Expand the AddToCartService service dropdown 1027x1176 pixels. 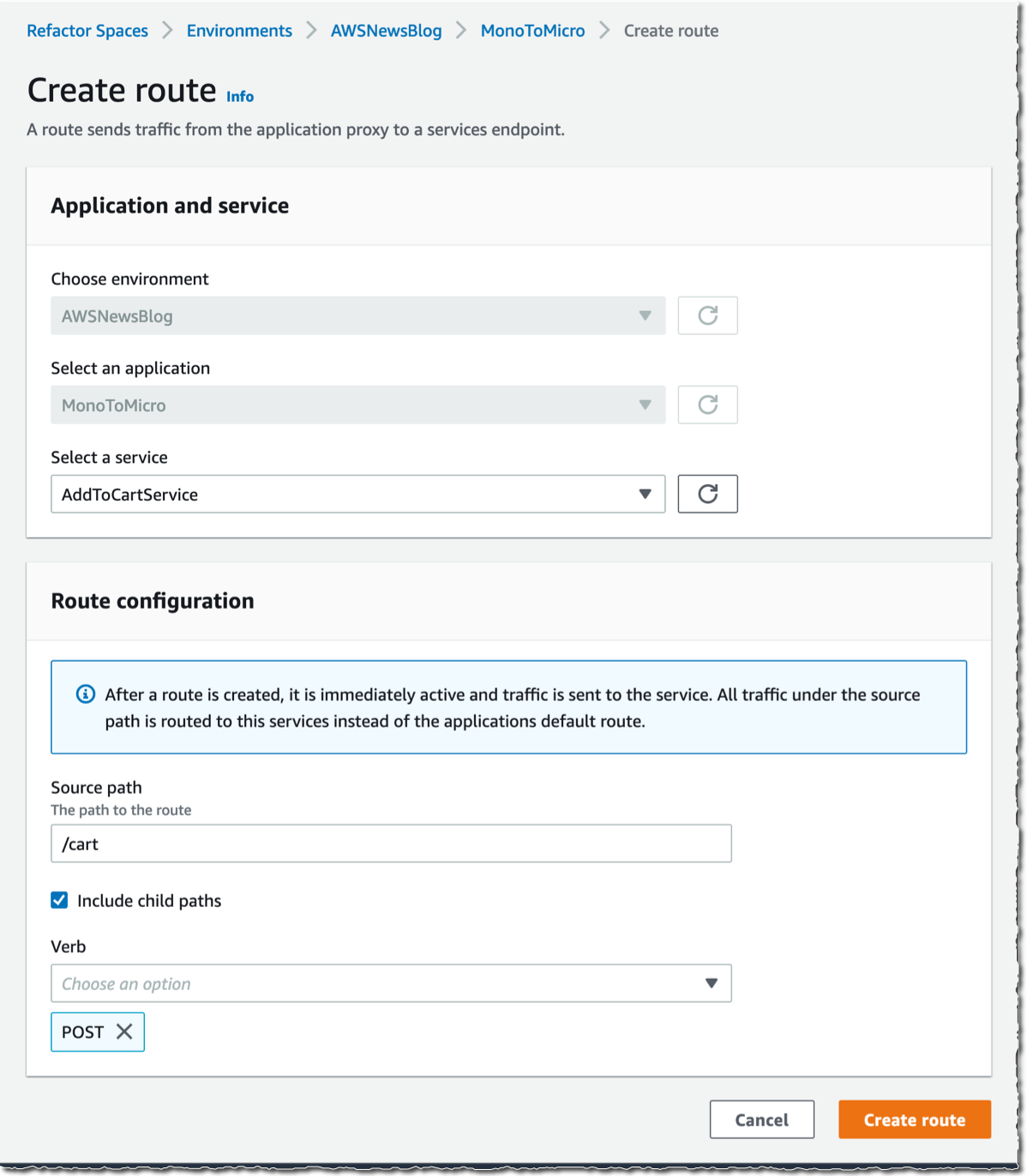tap(358, 494)
